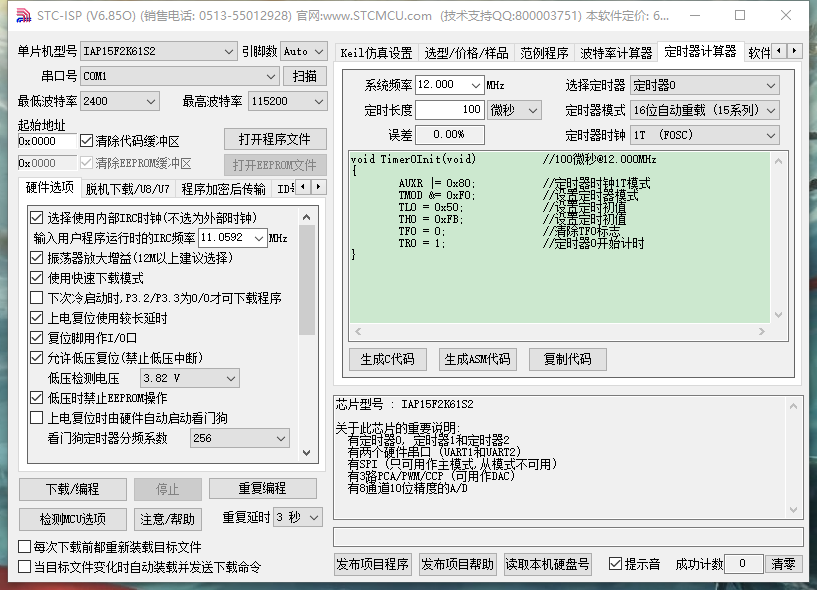The height and width of the screenshot is (590, 817).
Task: Select the 硬件选项 tab
Action: pyautogui.click(x=49, y=187)
